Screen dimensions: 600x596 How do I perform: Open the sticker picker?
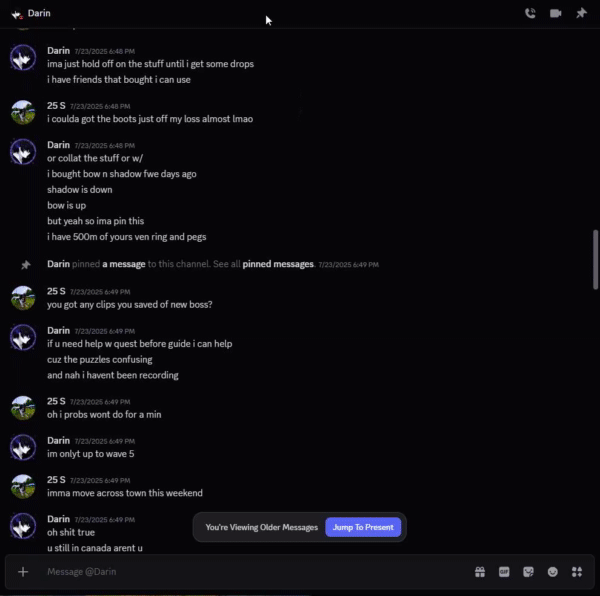528,572
